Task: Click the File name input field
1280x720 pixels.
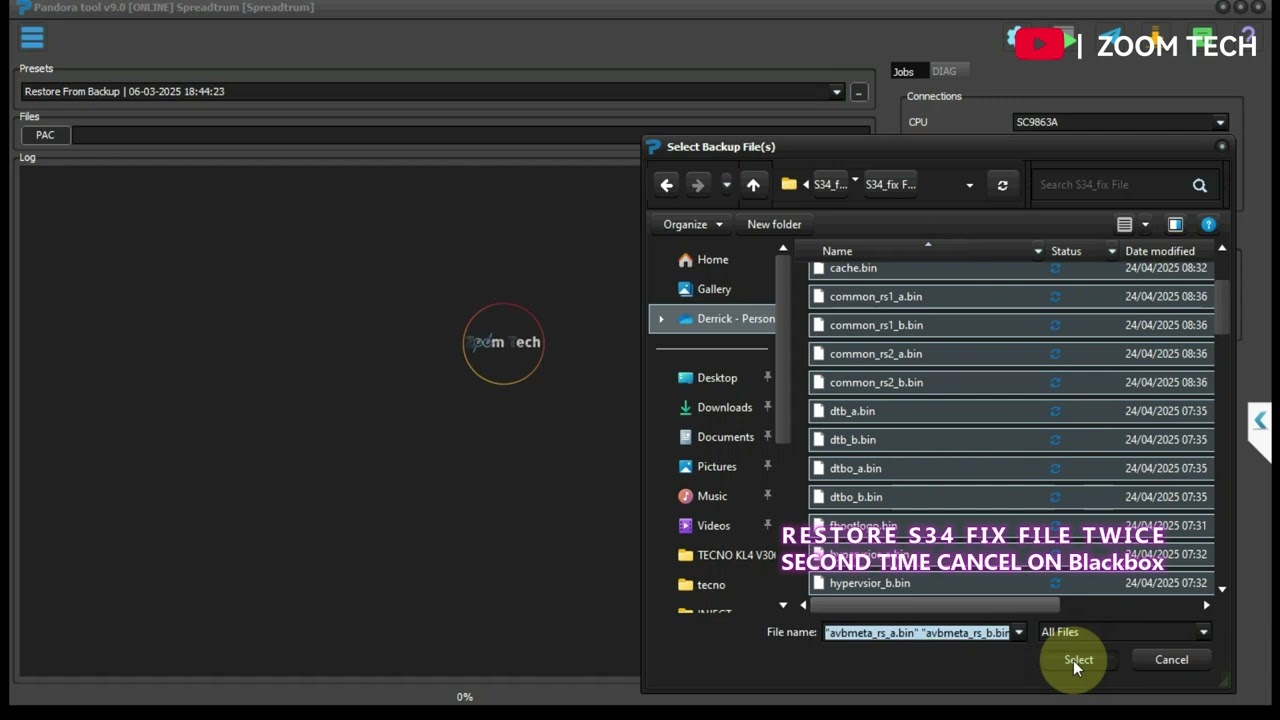Action: tap(917, 632)
